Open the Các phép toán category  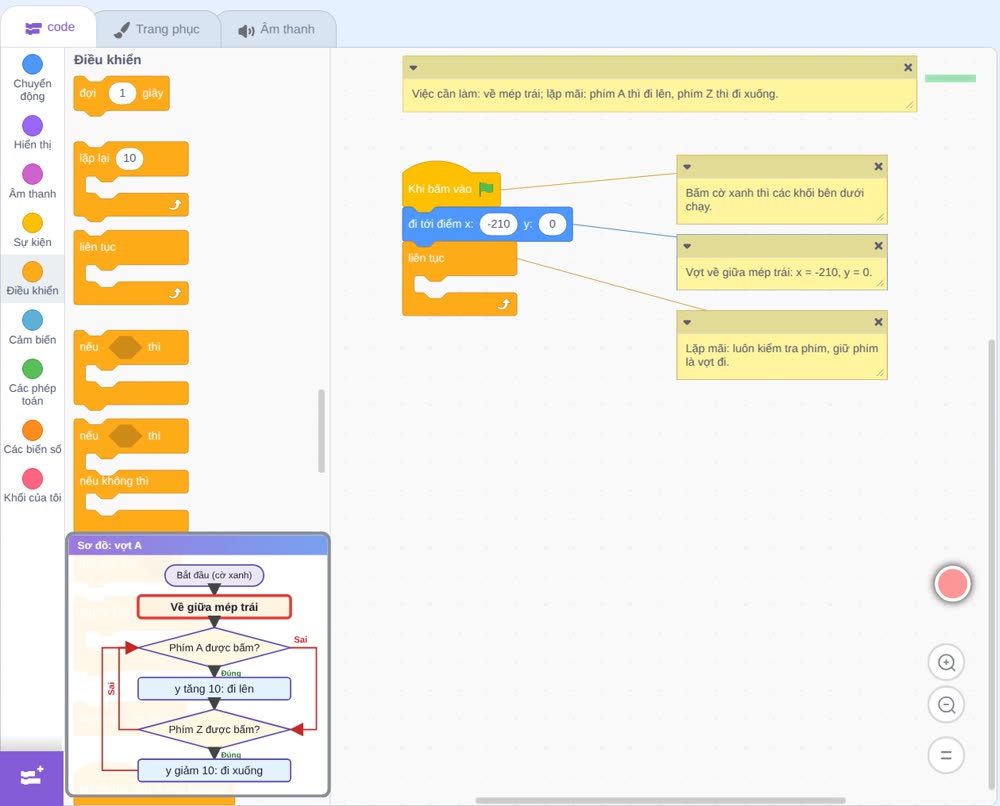[x=33, y=383]
